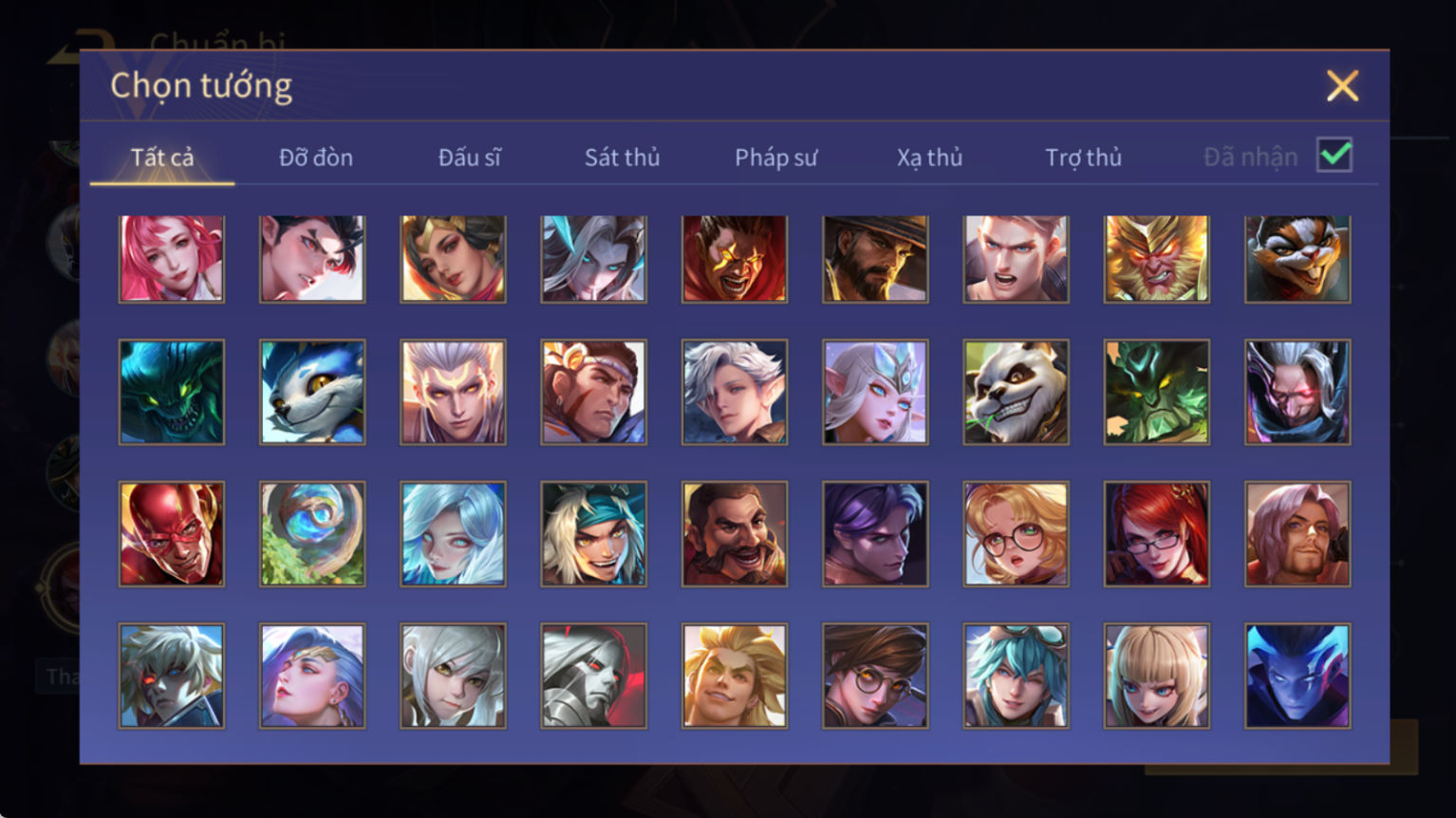
Task: Select the red-haired woman with glasses
Action: (1156, 533)
